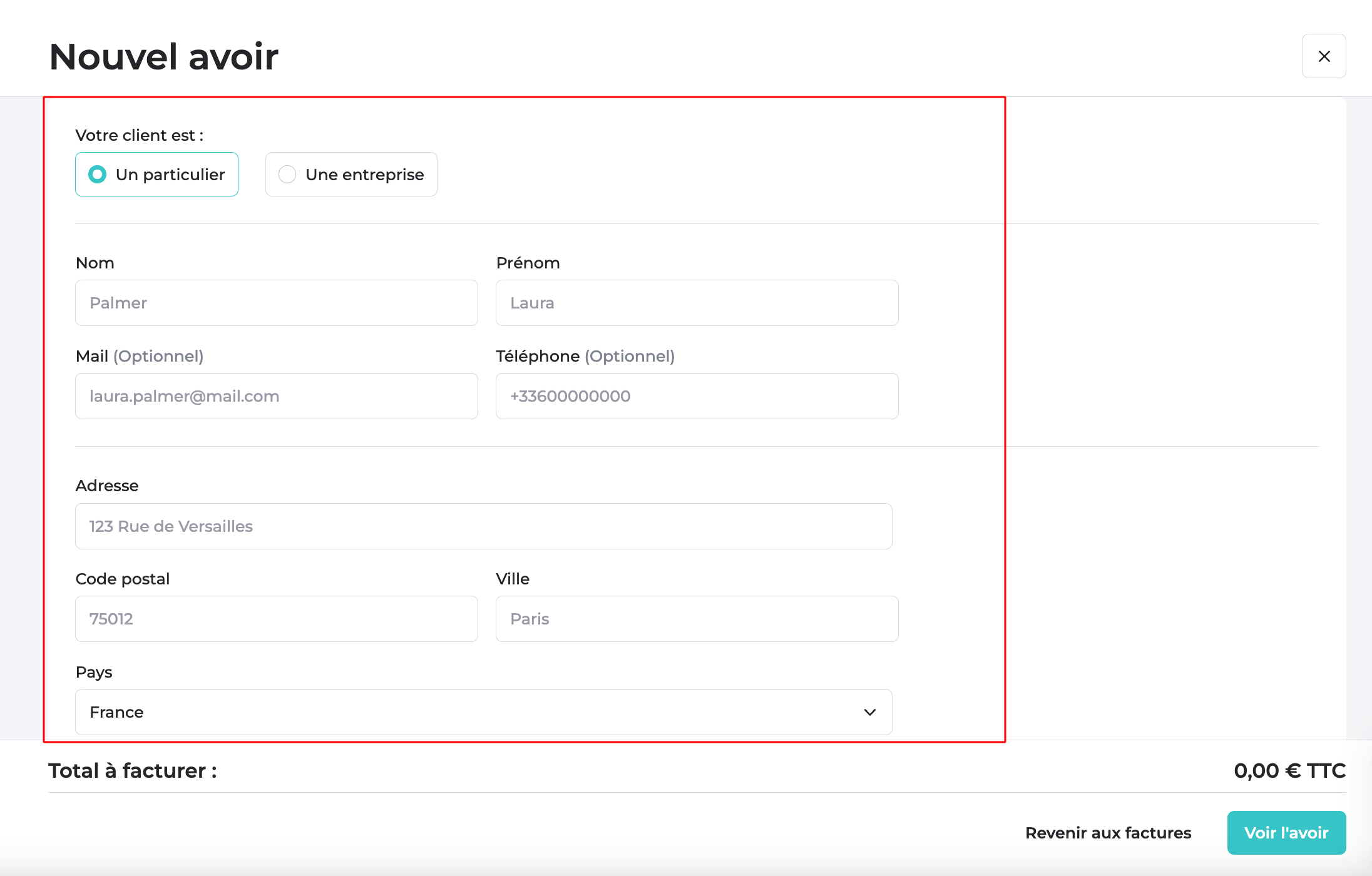
Task: Click the Votre client est label
Action: (x=140, y=135)
